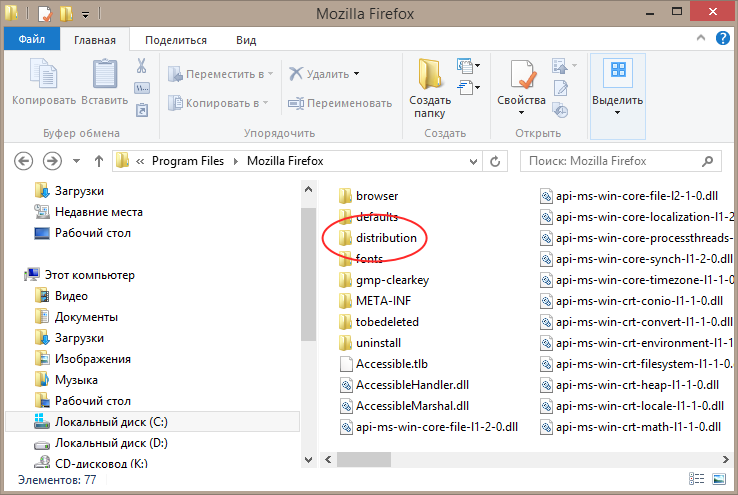Select api-ms-win-crt-math-l1-1-0.dll file

(x=631, y=427)
